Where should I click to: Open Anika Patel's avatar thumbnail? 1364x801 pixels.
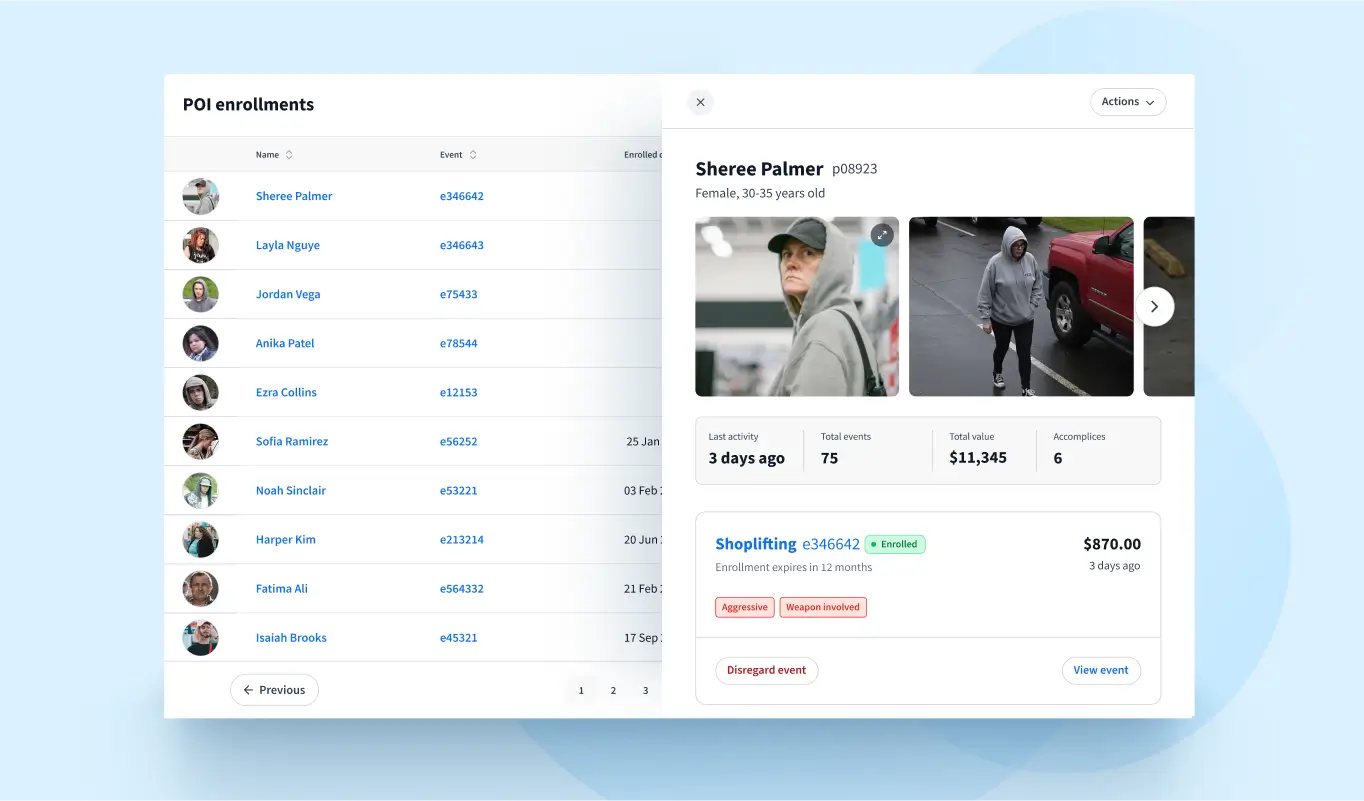coord(200,343)
